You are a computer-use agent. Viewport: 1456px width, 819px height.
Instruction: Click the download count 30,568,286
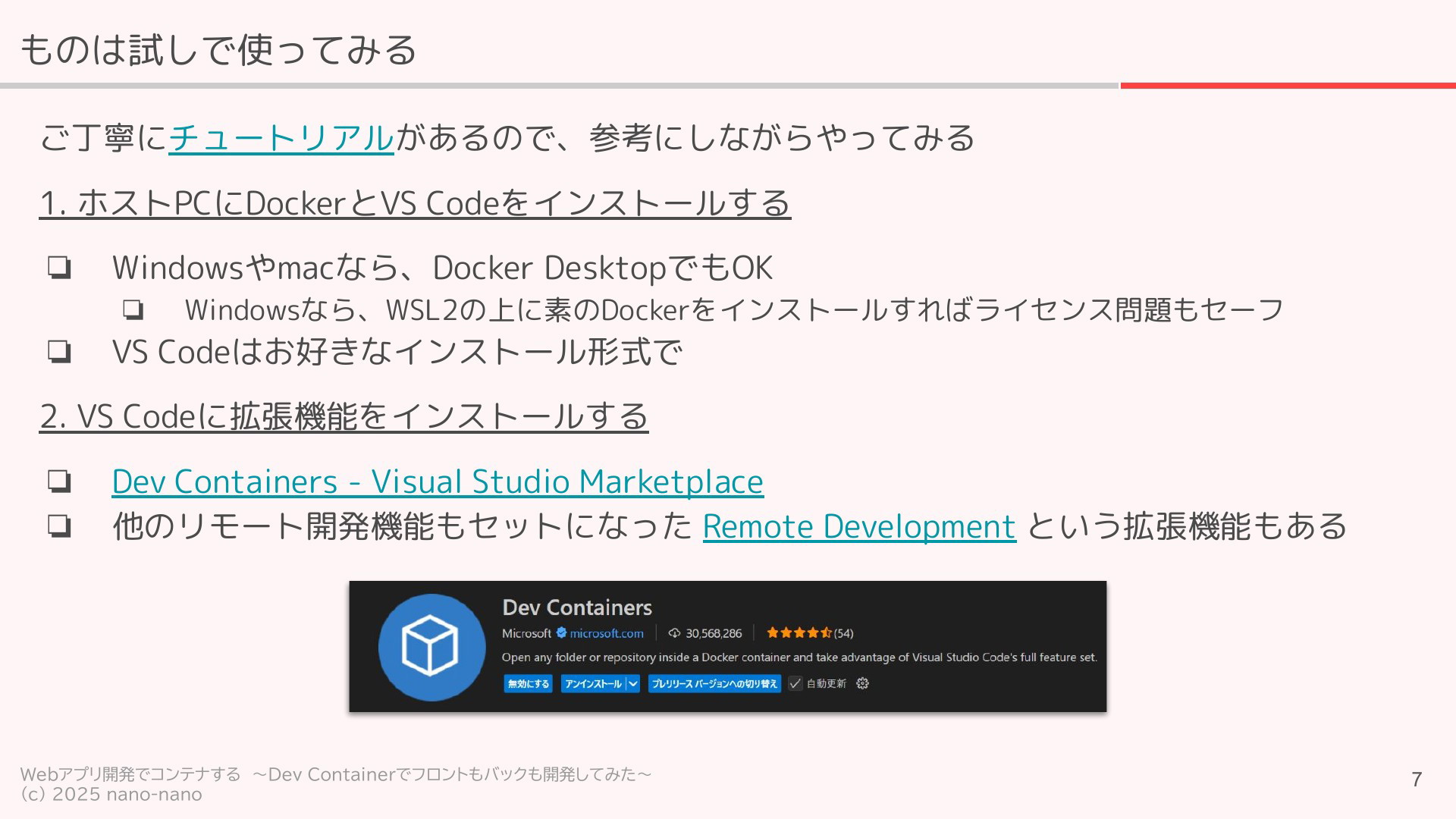(714, 633)
